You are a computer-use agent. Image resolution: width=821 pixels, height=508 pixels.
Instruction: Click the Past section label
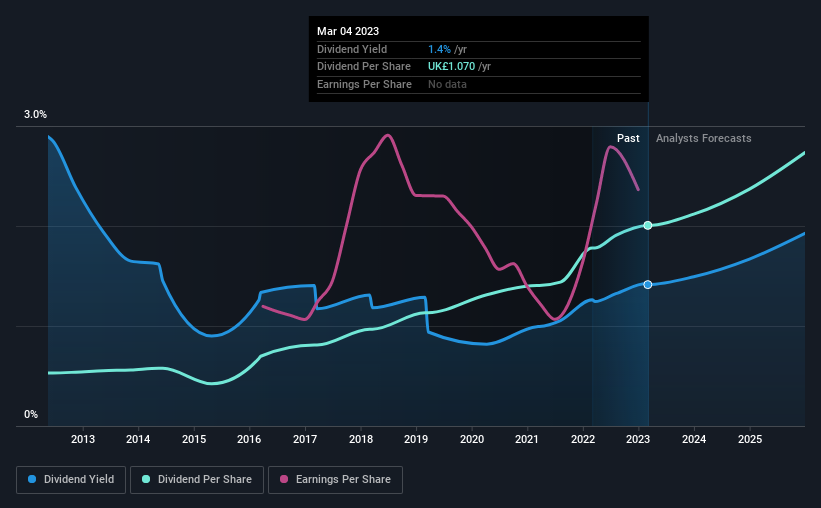[x=628, y=138]
